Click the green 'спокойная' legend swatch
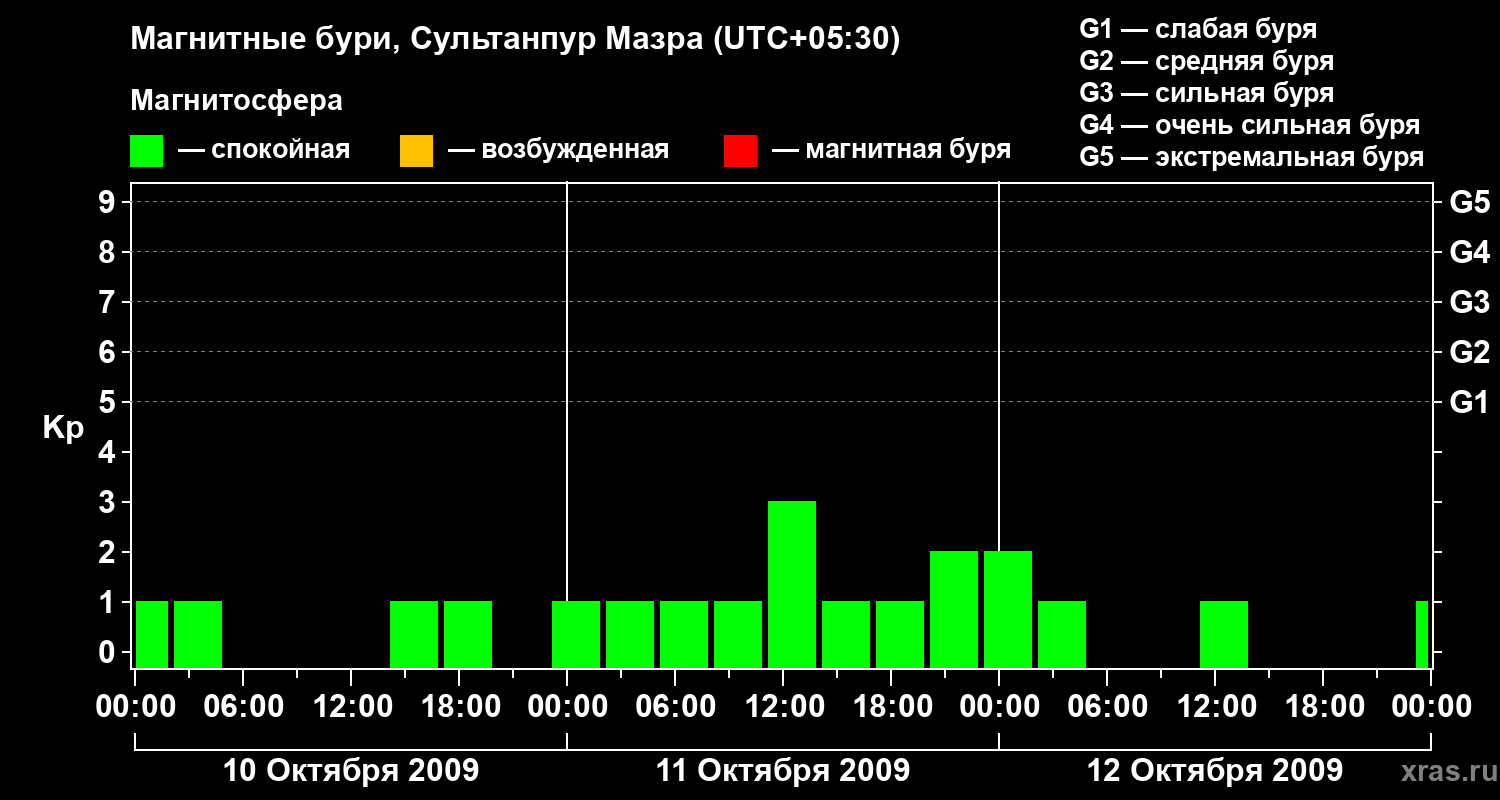 (x=147, y=151)
